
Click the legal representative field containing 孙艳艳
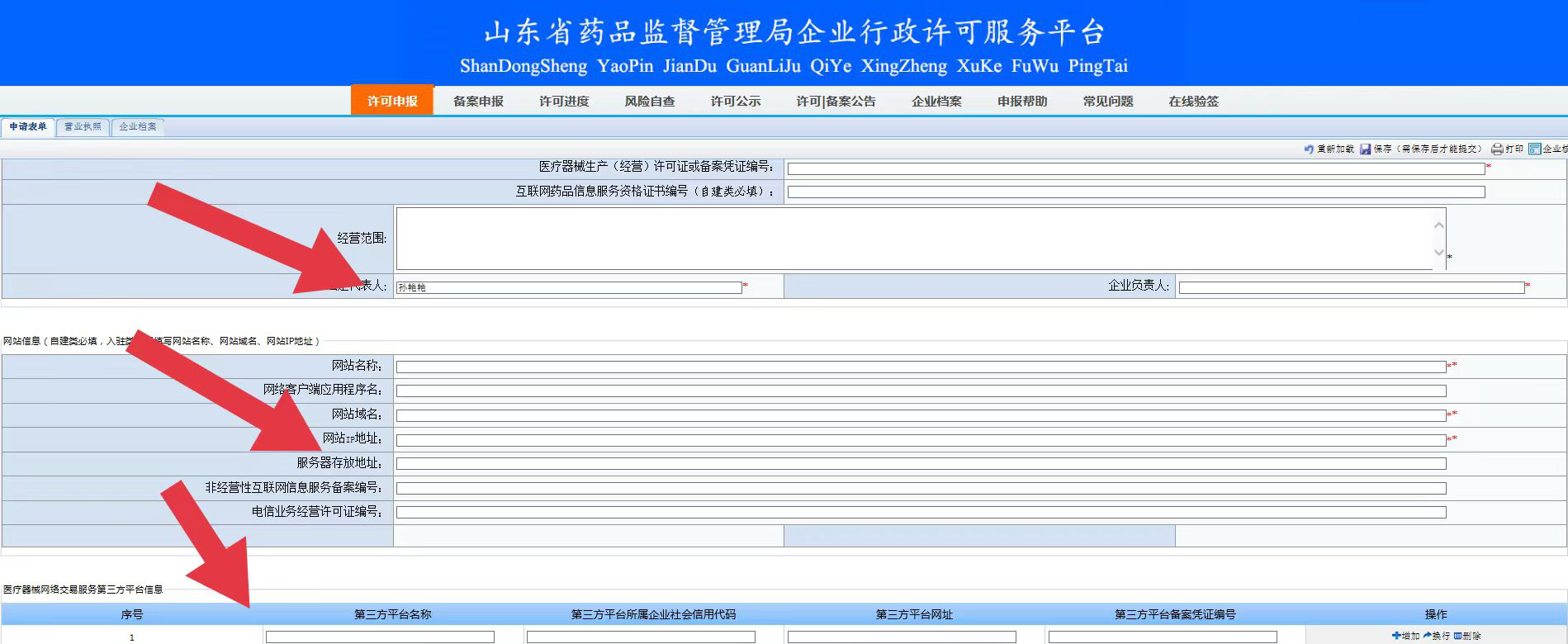pos(569,287)
